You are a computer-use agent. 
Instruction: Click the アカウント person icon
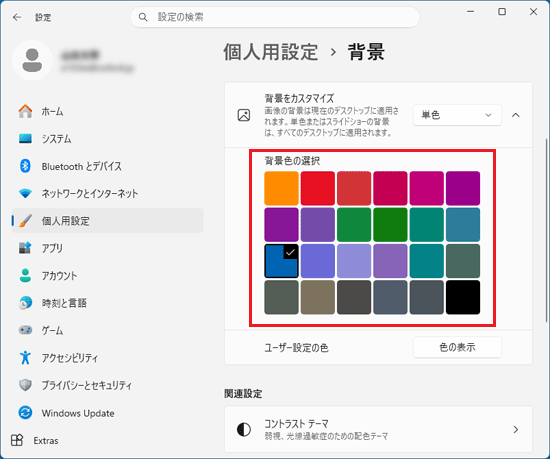(x=25, y=275)
